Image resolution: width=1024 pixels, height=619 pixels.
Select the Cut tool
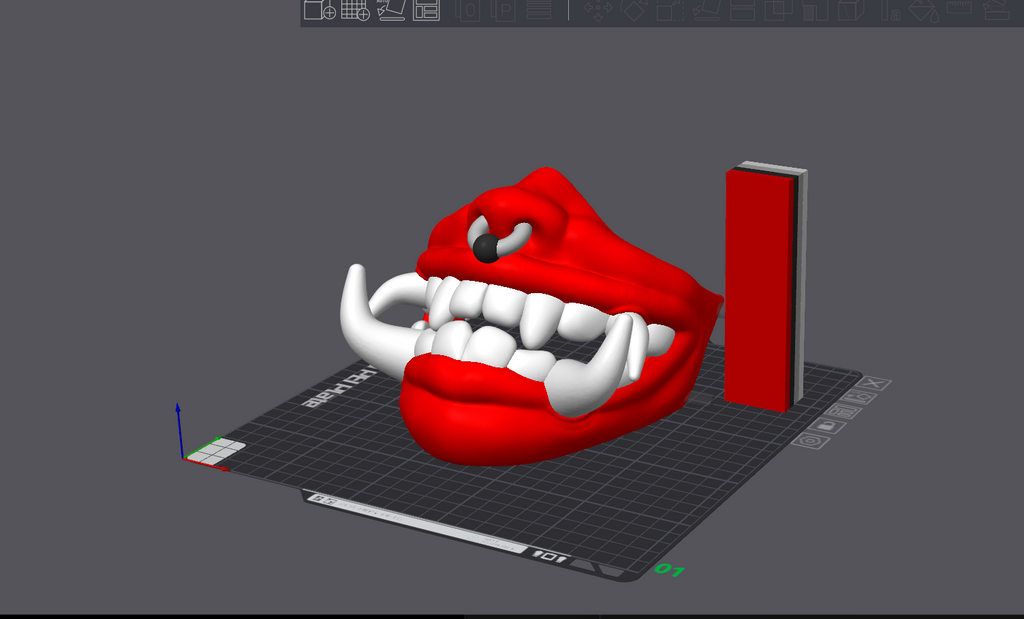tap(743, 10)
